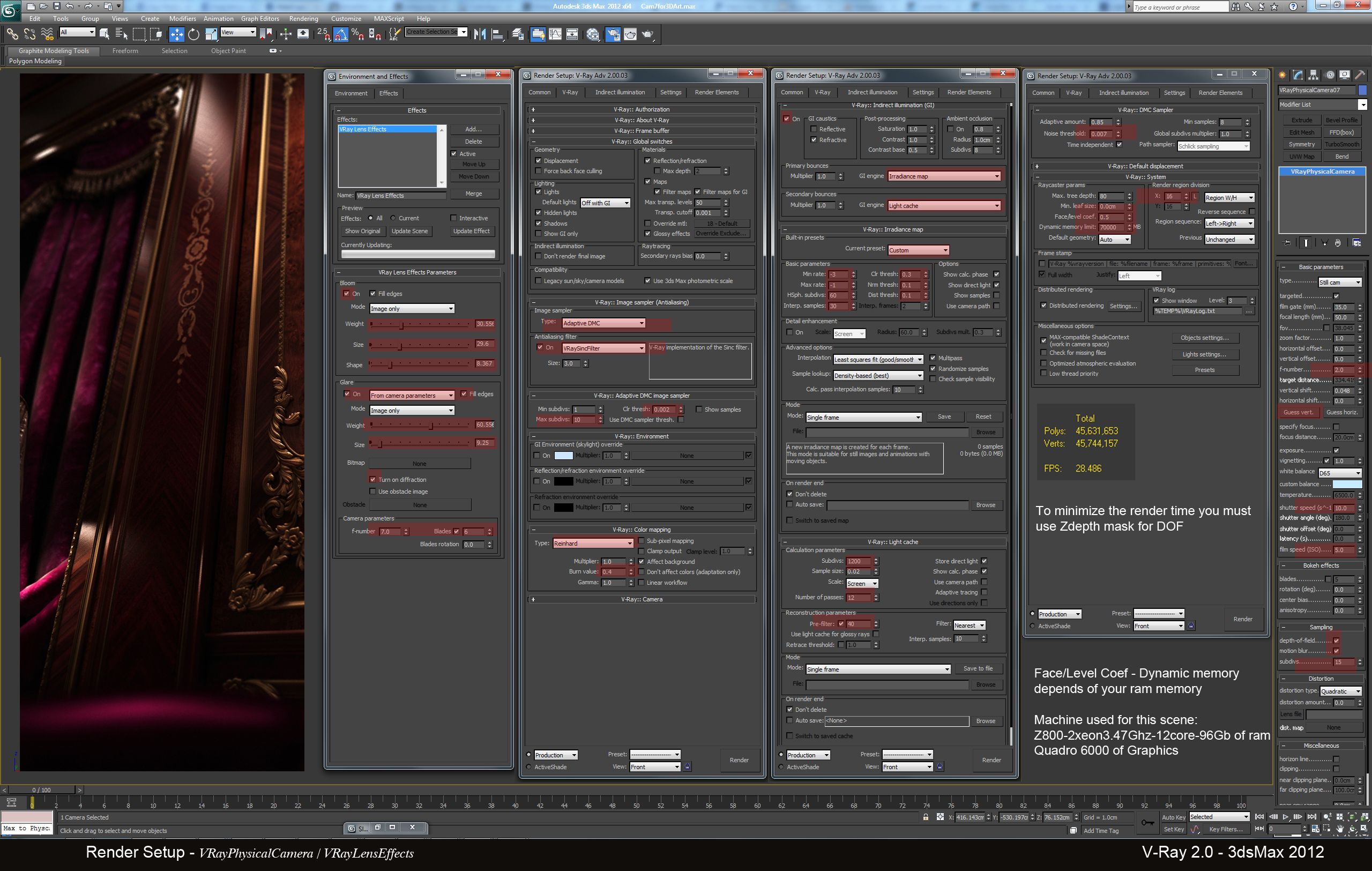Click the Select and Link tool icon
1372x871 pixels.
tap(12, 34)
